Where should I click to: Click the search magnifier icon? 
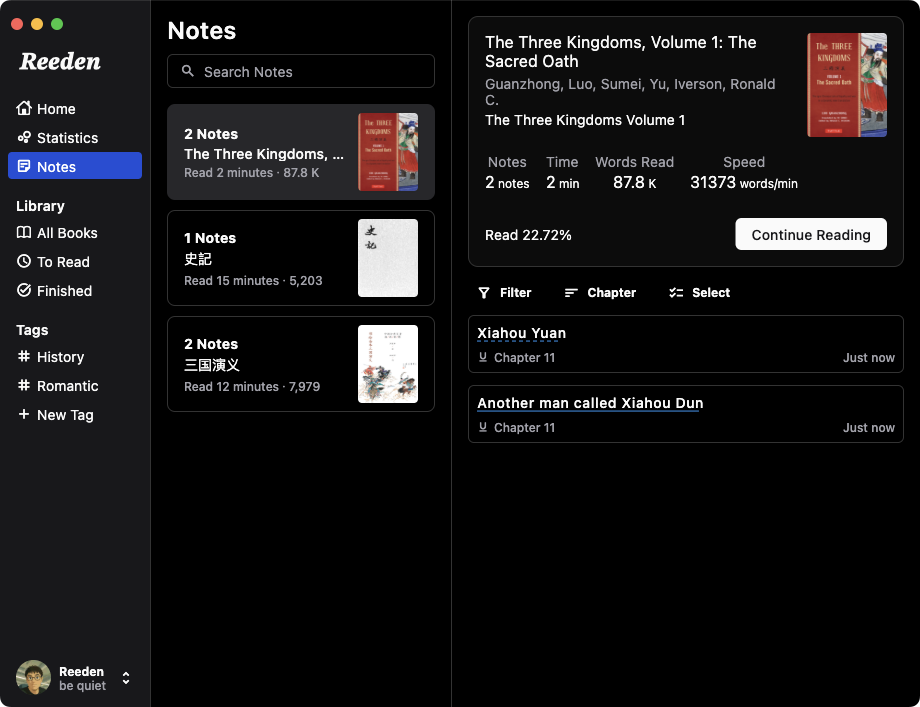point(187,71)
